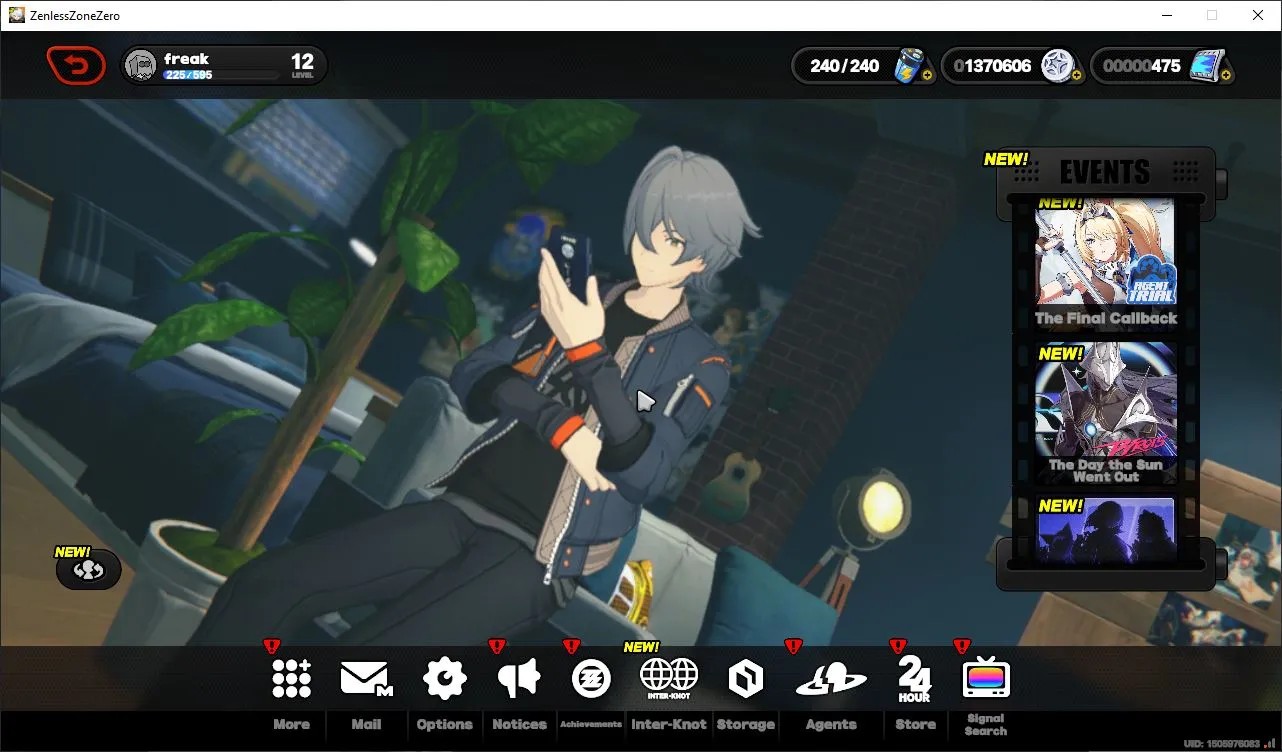
Task: Minimize the ZenlessZoneZero window
Action: click(1166, 15)
